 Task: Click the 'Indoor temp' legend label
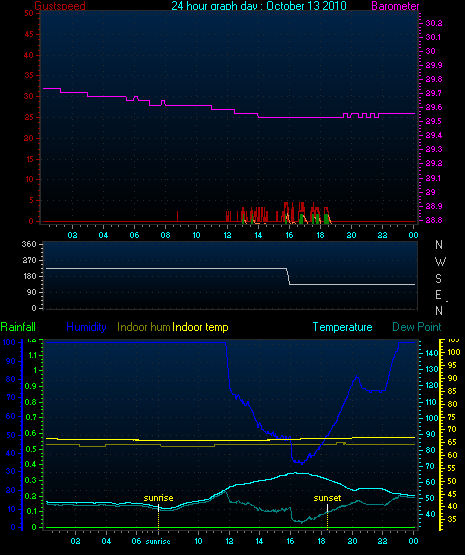[200, 327]
